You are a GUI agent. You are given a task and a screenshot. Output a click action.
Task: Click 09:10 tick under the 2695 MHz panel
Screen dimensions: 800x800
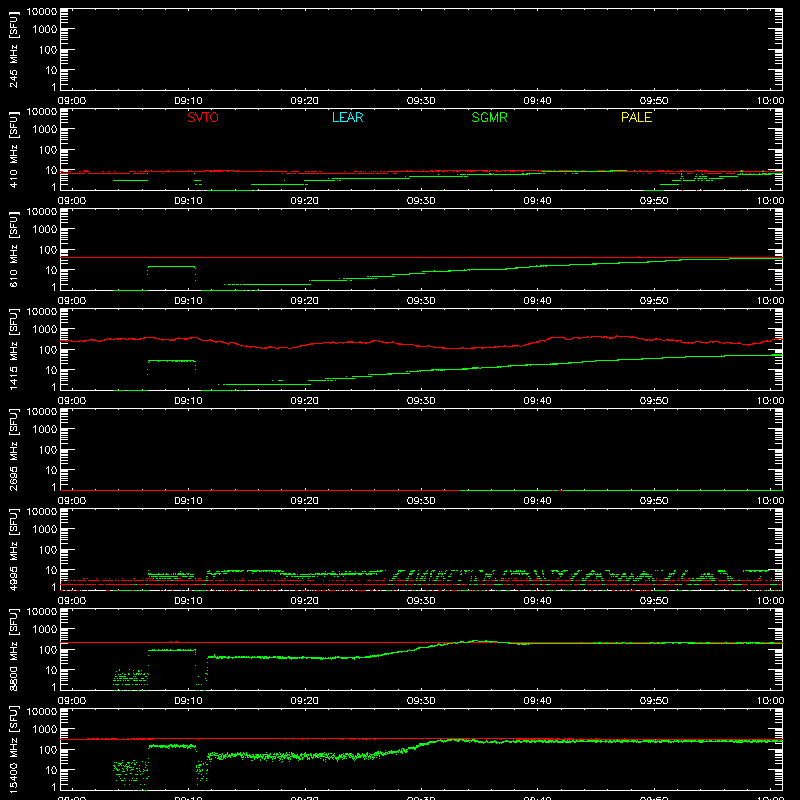188,501
